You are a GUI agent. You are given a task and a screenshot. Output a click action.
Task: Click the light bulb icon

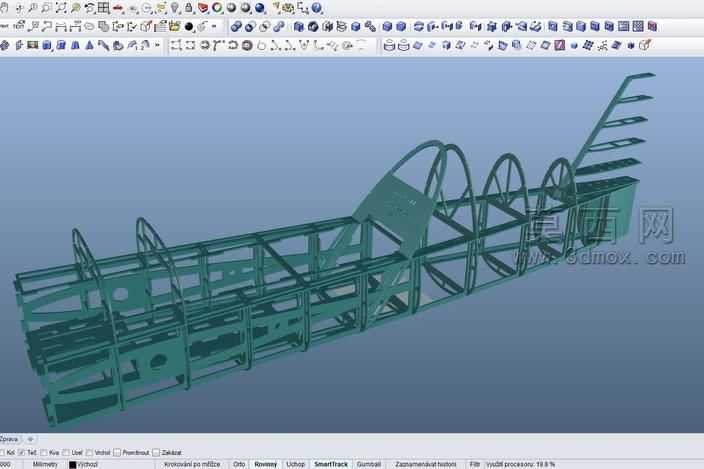174,8
